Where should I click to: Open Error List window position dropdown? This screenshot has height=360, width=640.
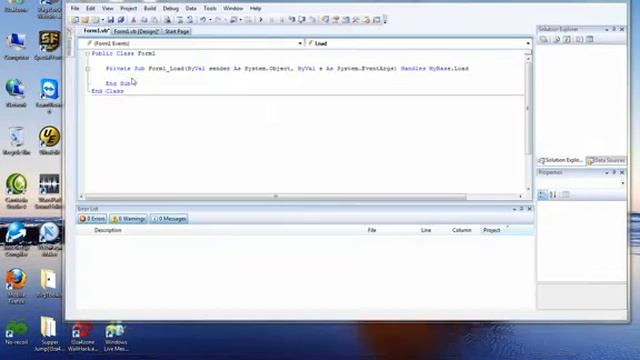coord(514,209)
